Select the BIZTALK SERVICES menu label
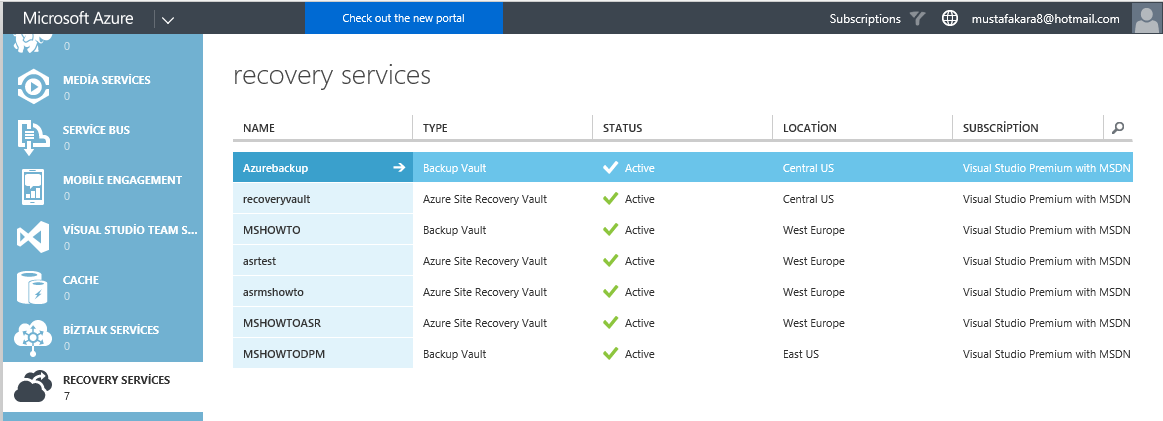 [111, 330]
